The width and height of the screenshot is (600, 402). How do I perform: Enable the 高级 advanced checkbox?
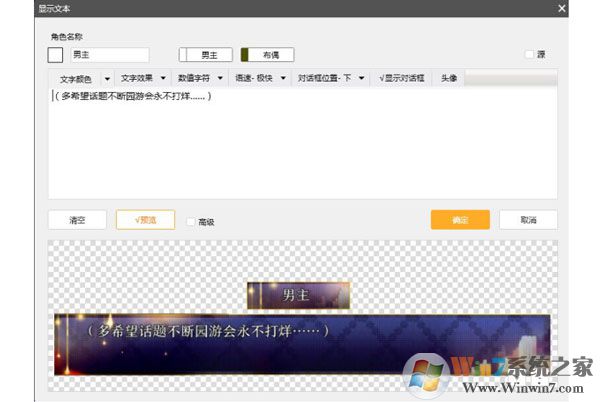191,222
